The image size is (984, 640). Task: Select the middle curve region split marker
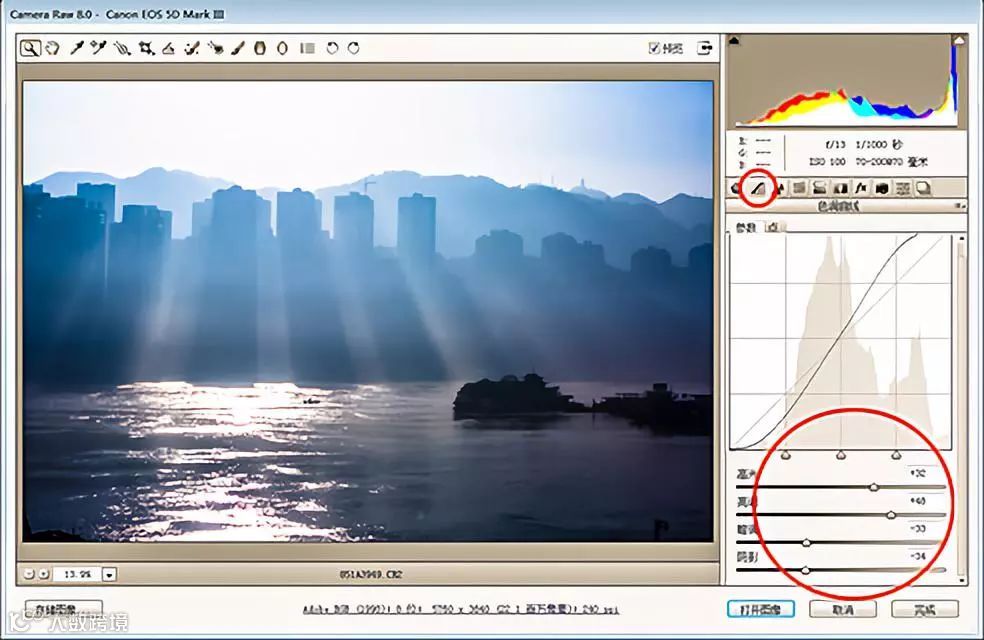click(841, 455)
